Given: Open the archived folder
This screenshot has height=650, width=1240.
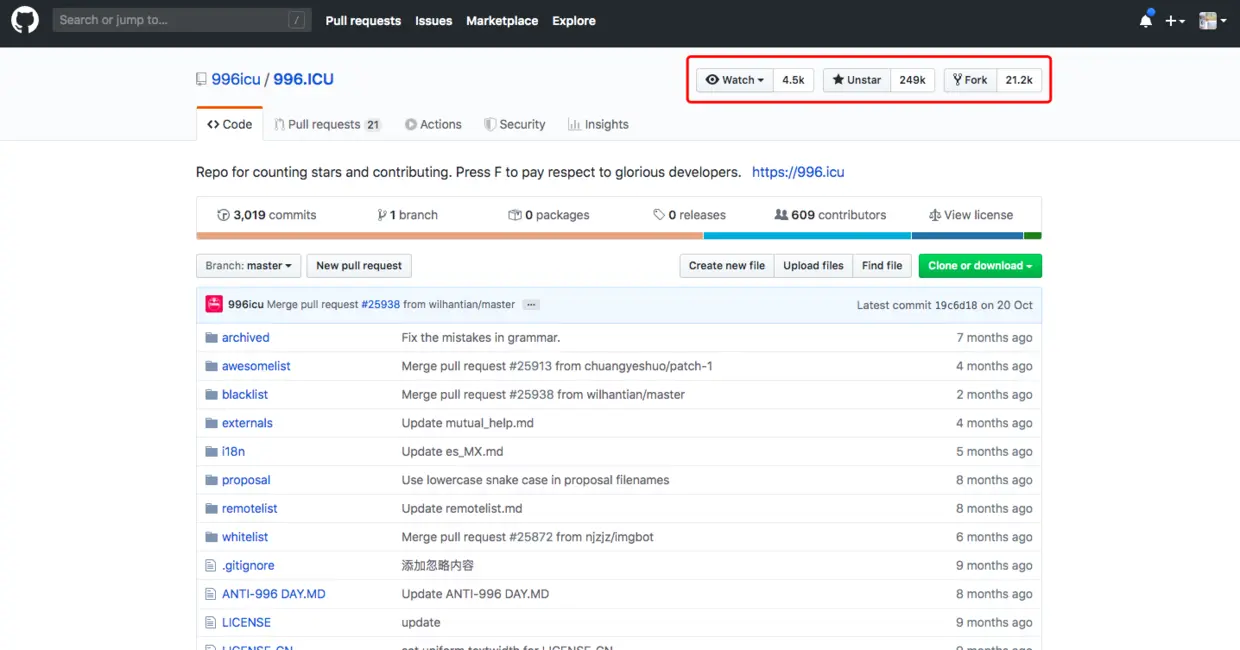Looking at the screenshot, I should coord(246,338).
